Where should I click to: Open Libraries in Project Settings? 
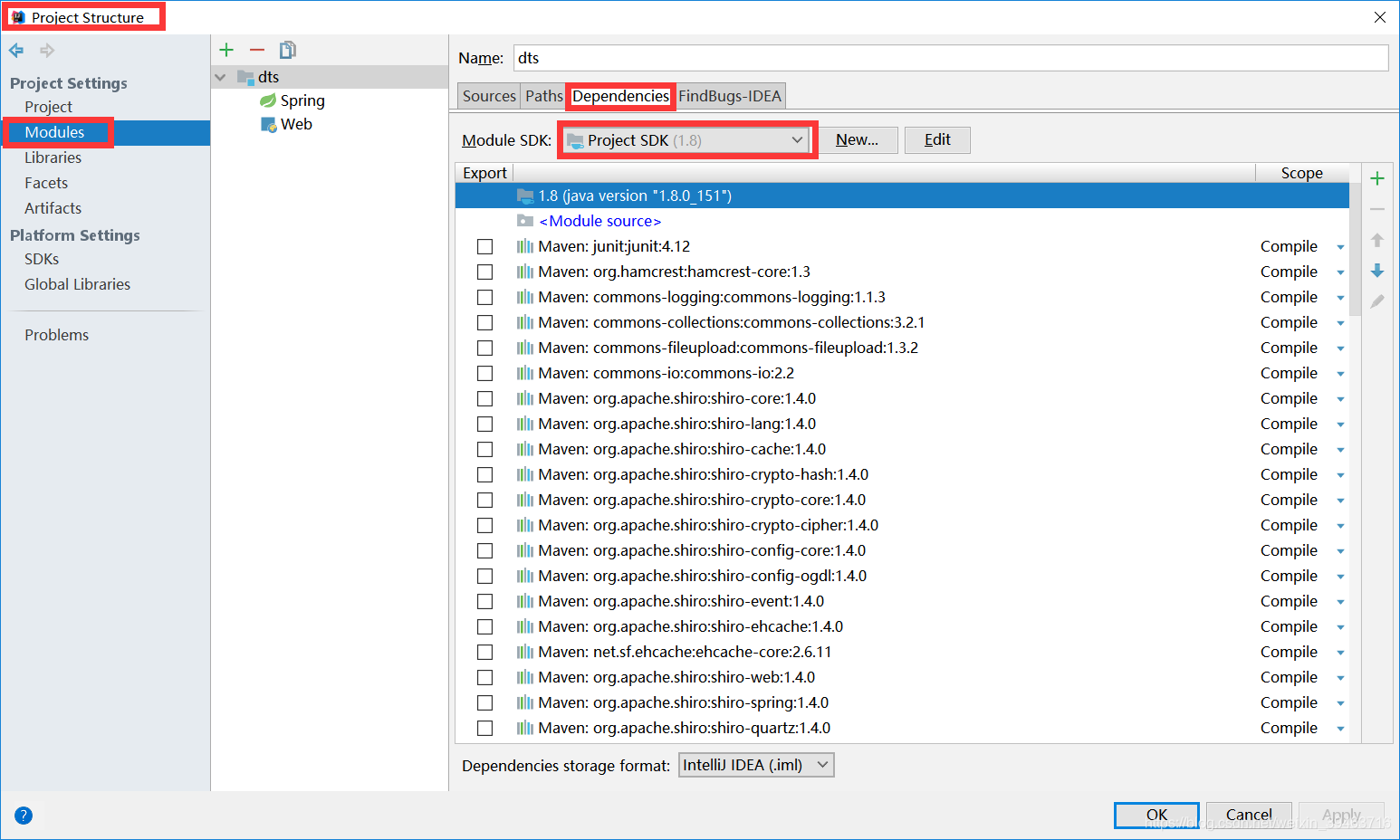point(53,157)
